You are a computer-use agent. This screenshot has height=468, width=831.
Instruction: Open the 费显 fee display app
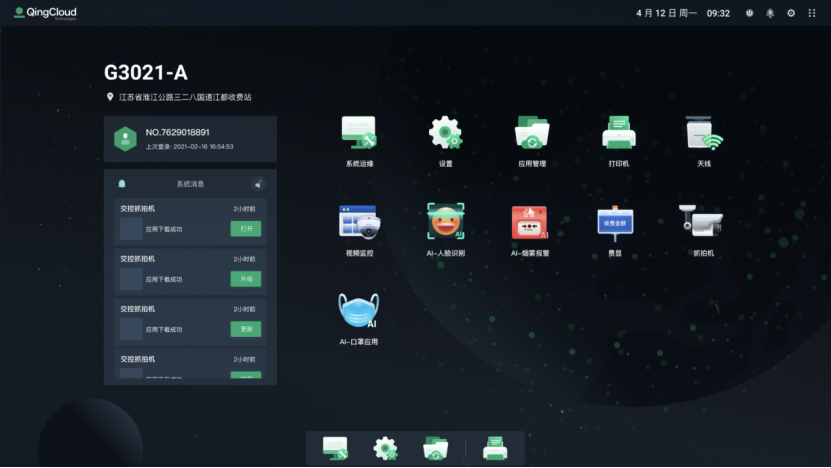(x=615, y=223)
